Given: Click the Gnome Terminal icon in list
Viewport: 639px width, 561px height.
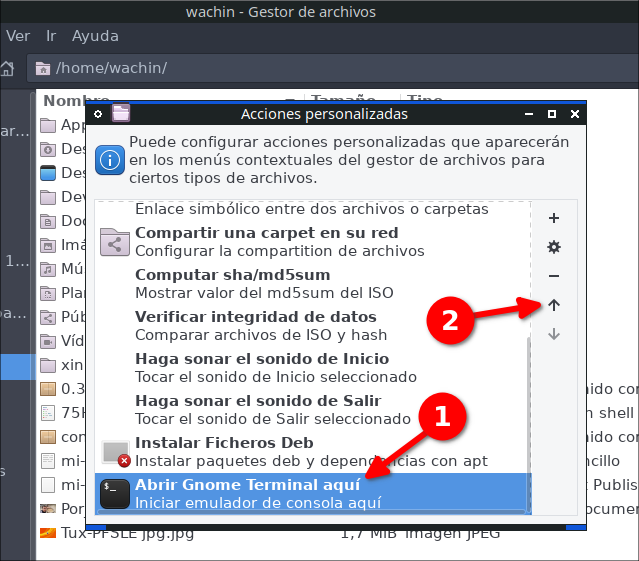Looking at the screenshot, I should point(115,493).
